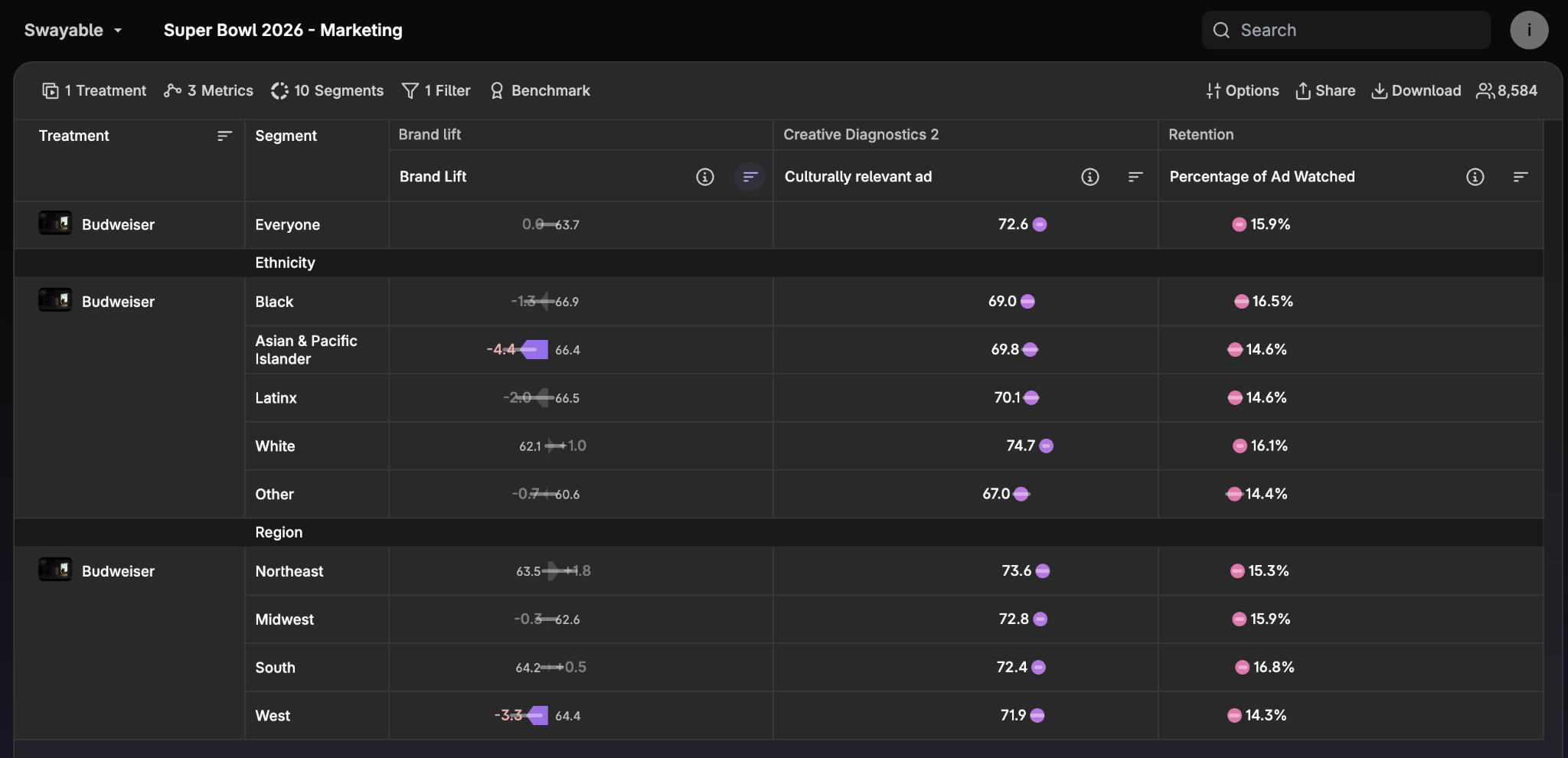Open the 1 Filter menu
The width and height of the screenshot is (1568, 758).
click(436, 91)
